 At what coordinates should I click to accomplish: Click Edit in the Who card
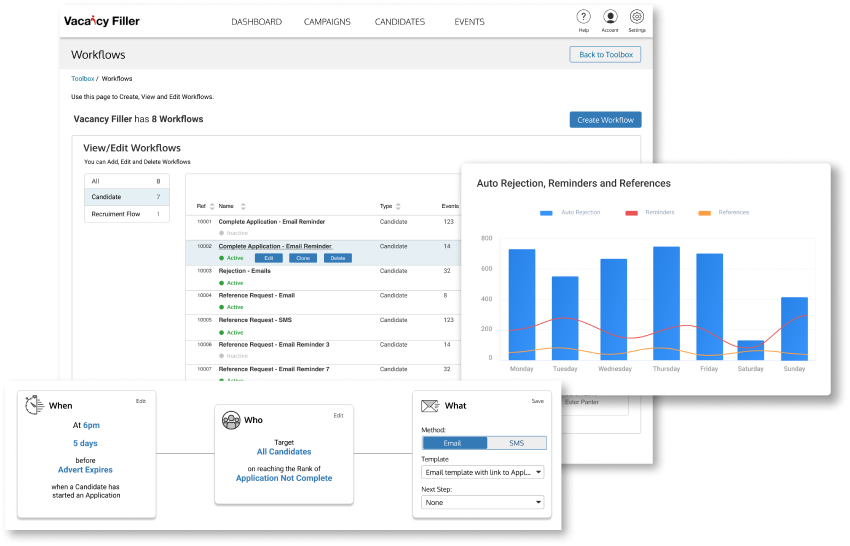point(338,416)
